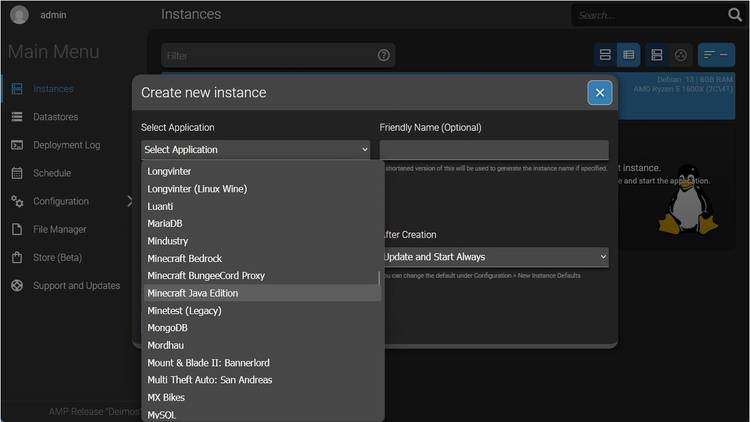The image size is (750, 422).
Task: Choose Multi Theft Auto: San Andreas option
Action: tap(262, 380)
